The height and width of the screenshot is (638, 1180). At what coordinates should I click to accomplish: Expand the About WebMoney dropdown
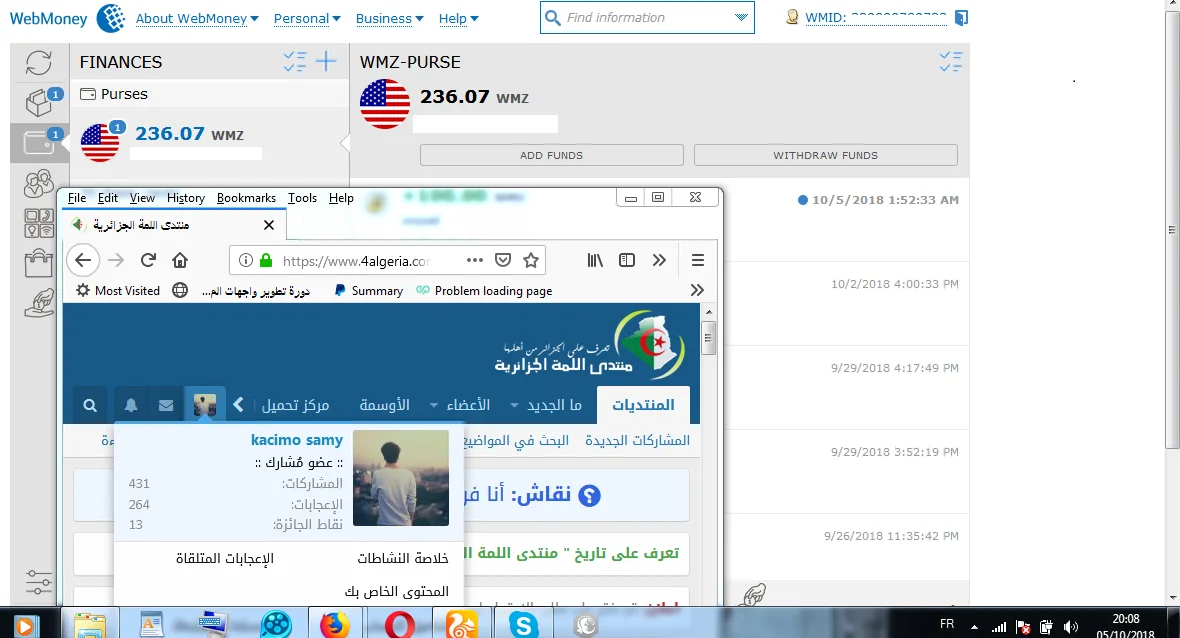pyautogui.click(x=197, y=18)
